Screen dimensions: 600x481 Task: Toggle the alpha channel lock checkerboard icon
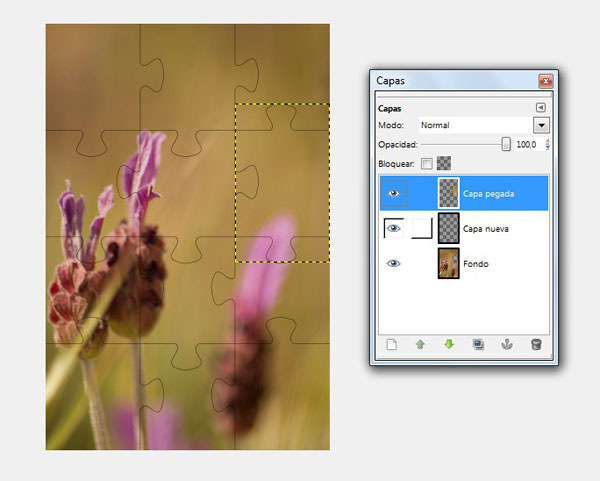coord(444,163)
